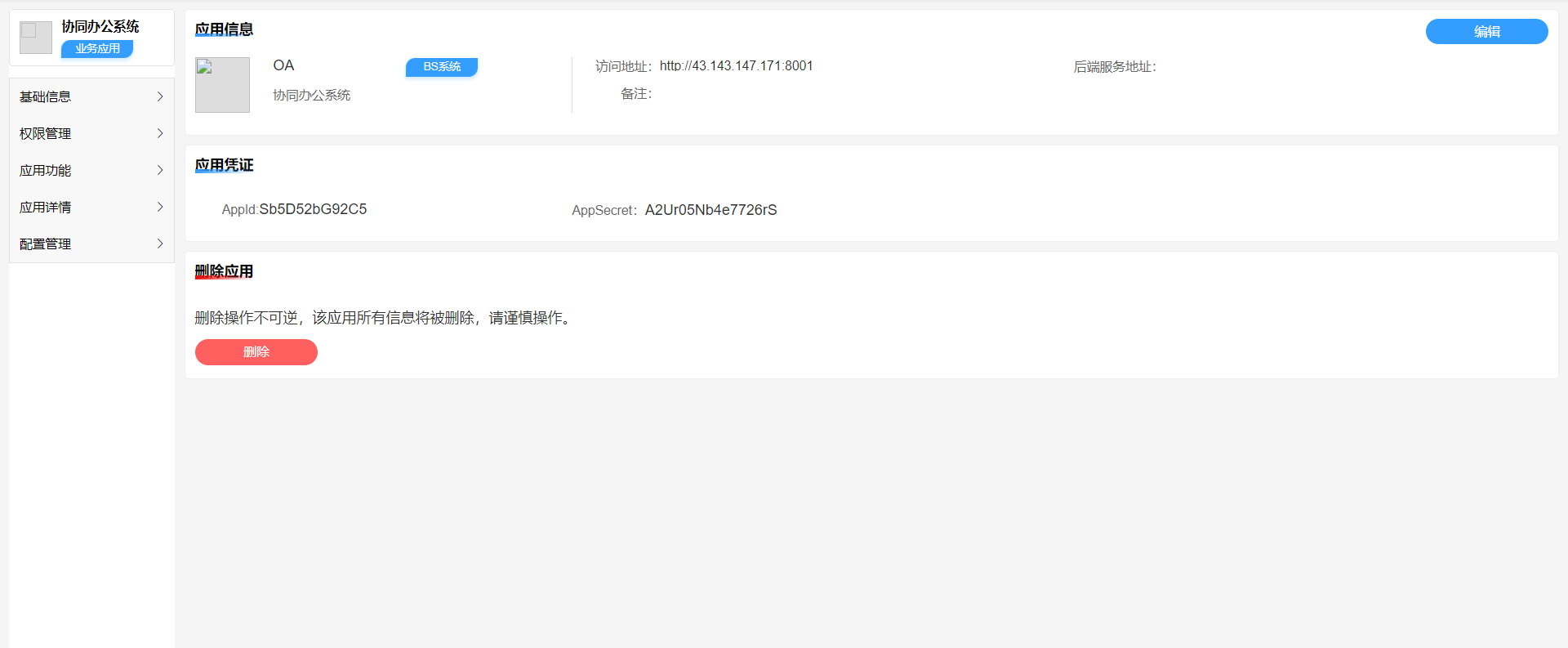Click the 业务应用 tag in the sidebar
Viewport: 1568px width, 648px height.
point(97,49)
